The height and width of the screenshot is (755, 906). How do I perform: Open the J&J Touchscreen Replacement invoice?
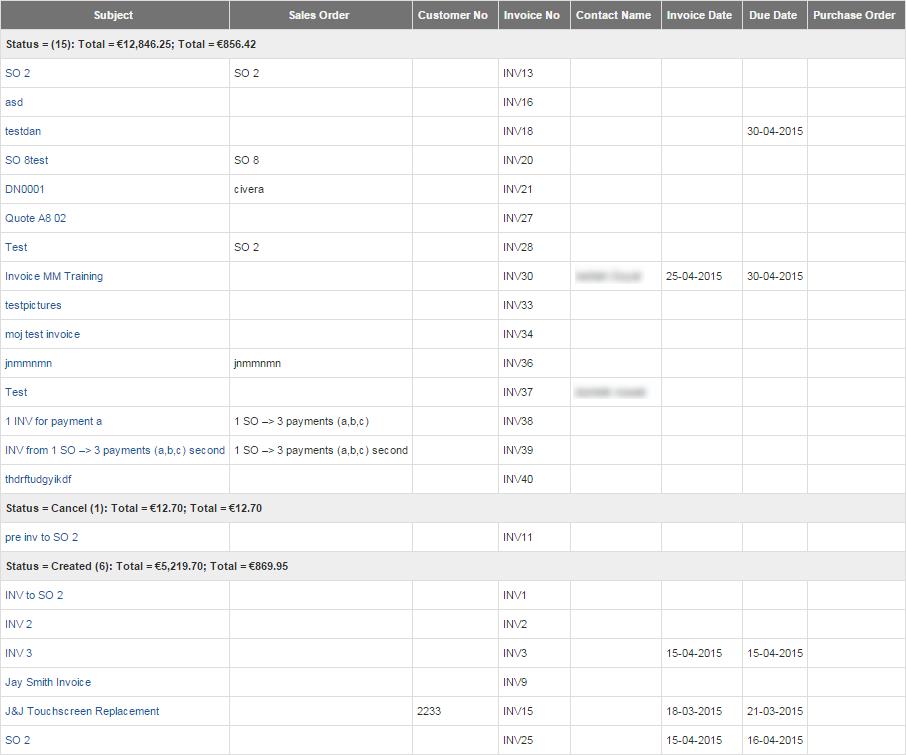82,711
